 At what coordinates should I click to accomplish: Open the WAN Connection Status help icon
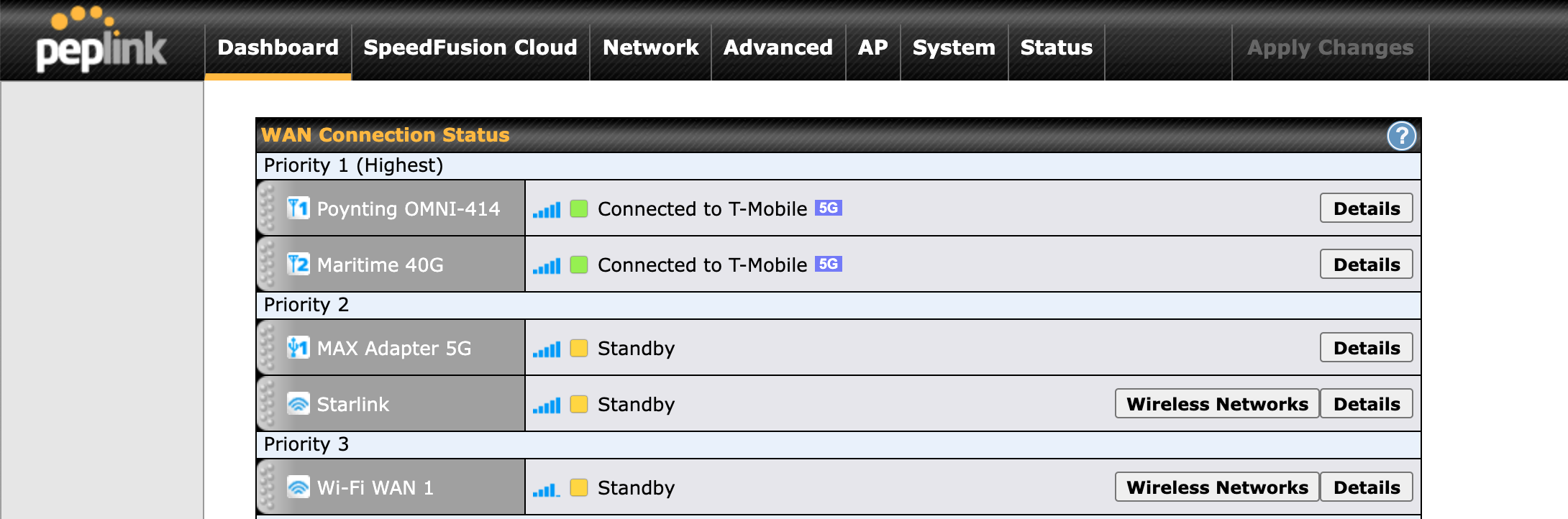[1401, 136]
